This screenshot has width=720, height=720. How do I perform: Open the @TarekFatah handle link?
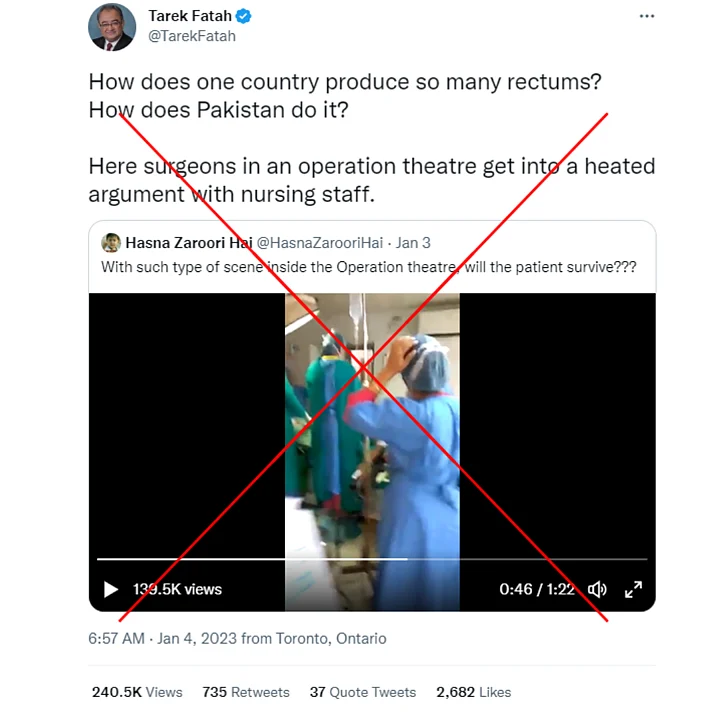point(192,36)
